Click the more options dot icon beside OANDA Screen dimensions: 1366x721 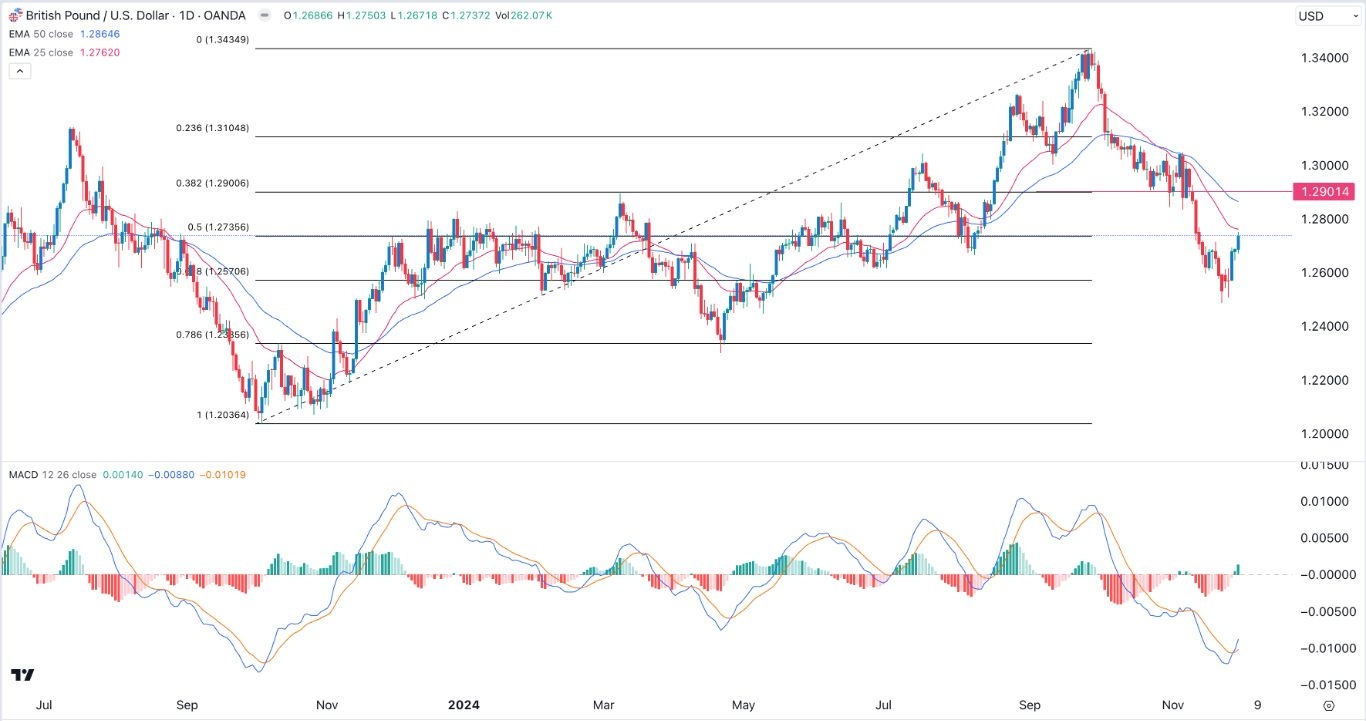263,15
